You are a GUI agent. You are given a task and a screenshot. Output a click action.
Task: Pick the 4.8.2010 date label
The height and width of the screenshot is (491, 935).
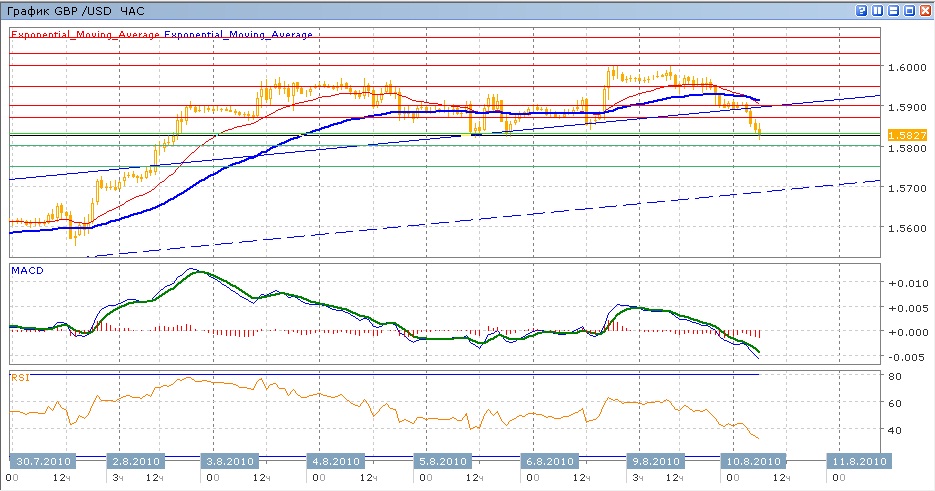[x=333, y=462]
